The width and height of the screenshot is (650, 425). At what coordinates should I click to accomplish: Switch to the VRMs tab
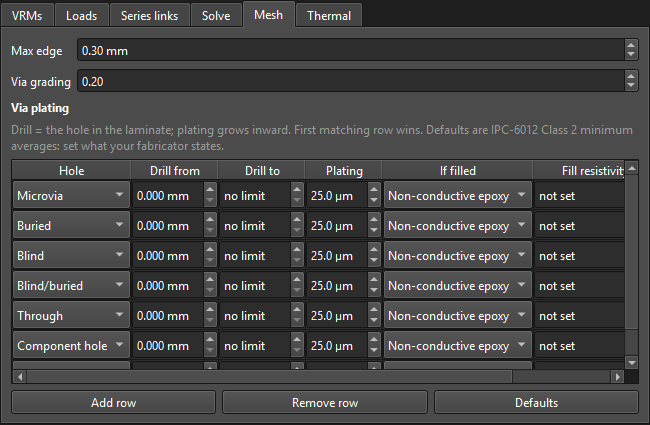[x=27, y=16]
